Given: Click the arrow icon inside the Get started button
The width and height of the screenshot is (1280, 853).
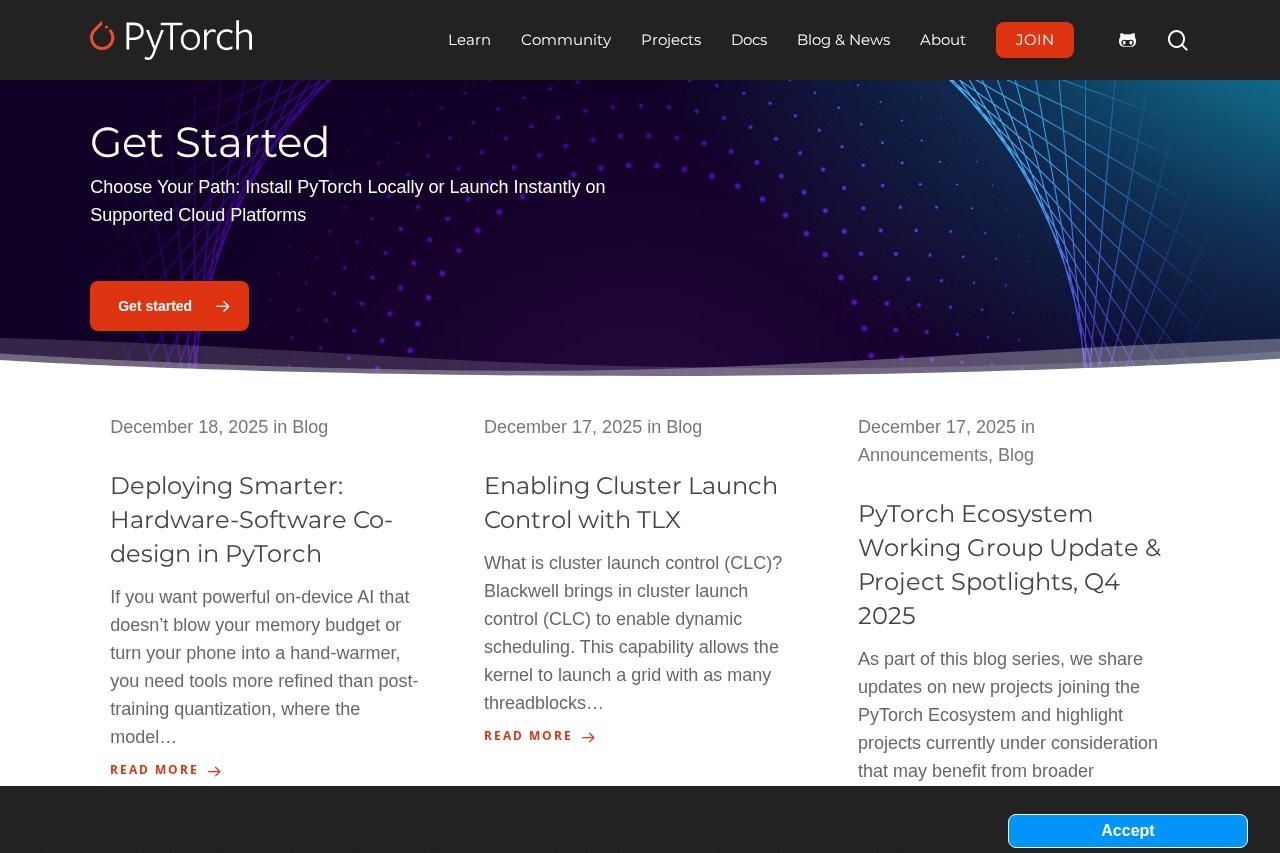Looking at the screenshot, I should pos(223,306).
